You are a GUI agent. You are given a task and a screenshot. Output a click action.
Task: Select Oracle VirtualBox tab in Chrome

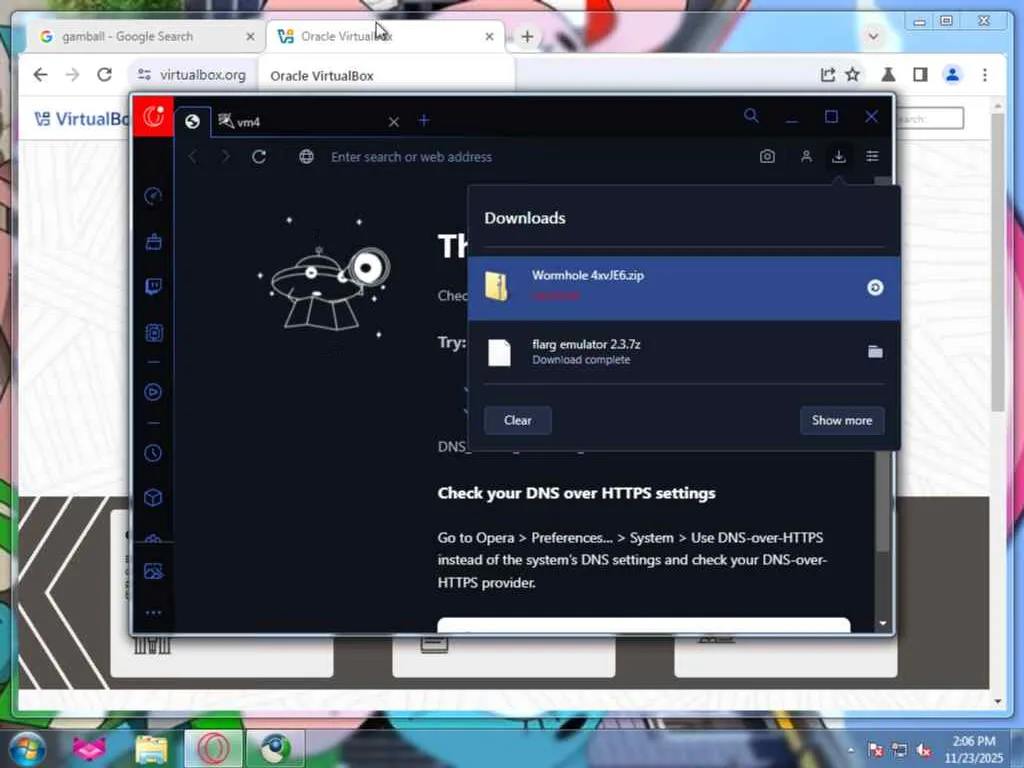[x=379, y=37]
